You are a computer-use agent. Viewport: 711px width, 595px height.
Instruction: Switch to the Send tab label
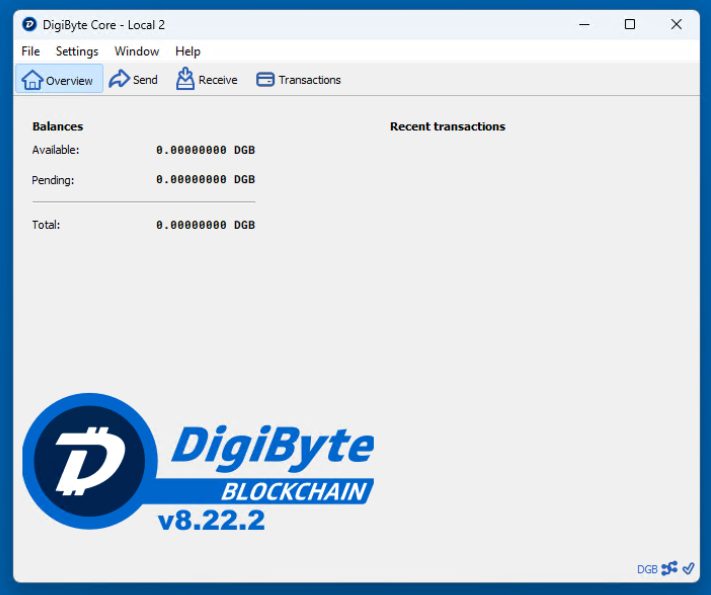[x=145, y=80]
